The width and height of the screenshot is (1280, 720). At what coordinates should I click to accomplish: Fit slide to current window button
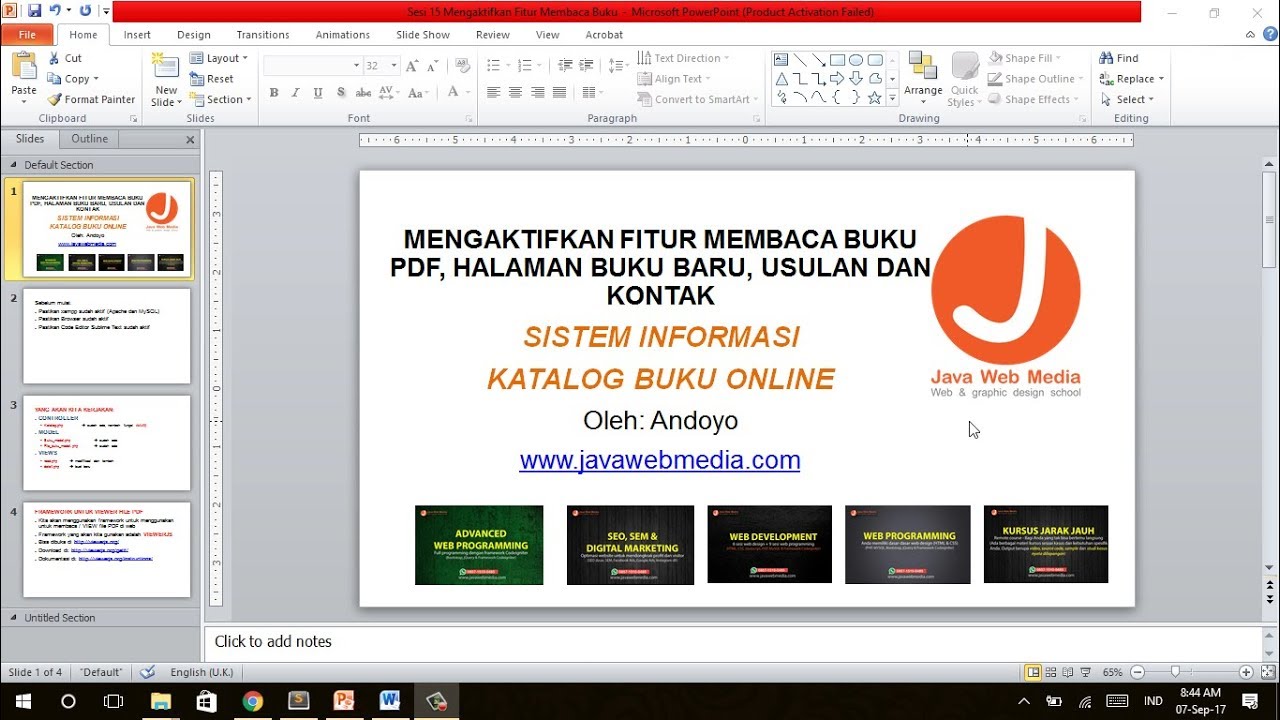click(x=1266, y=672)
